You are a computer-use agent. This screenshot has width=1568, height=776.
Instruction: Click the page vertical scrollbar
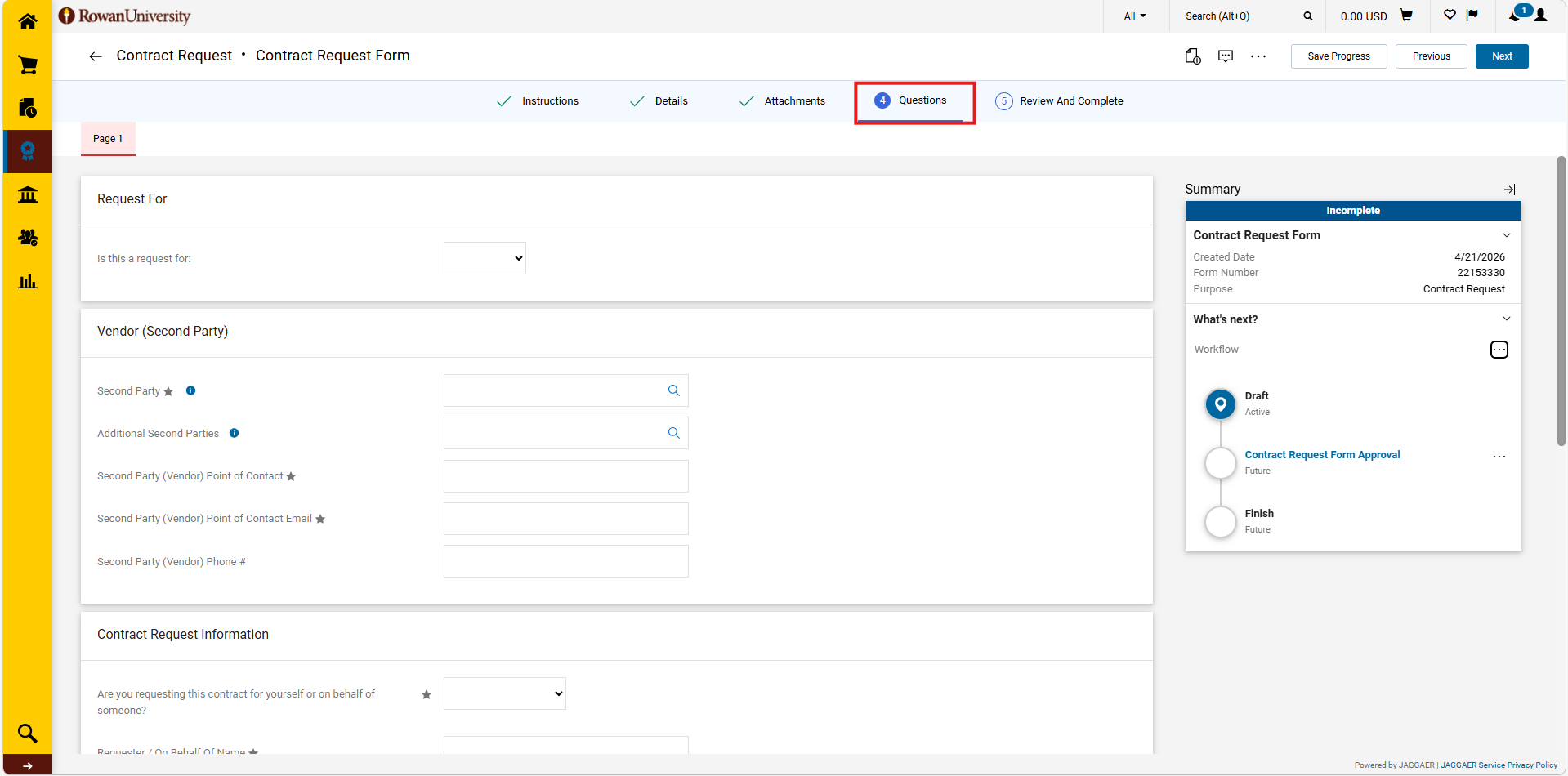[x=1561, y=301]
